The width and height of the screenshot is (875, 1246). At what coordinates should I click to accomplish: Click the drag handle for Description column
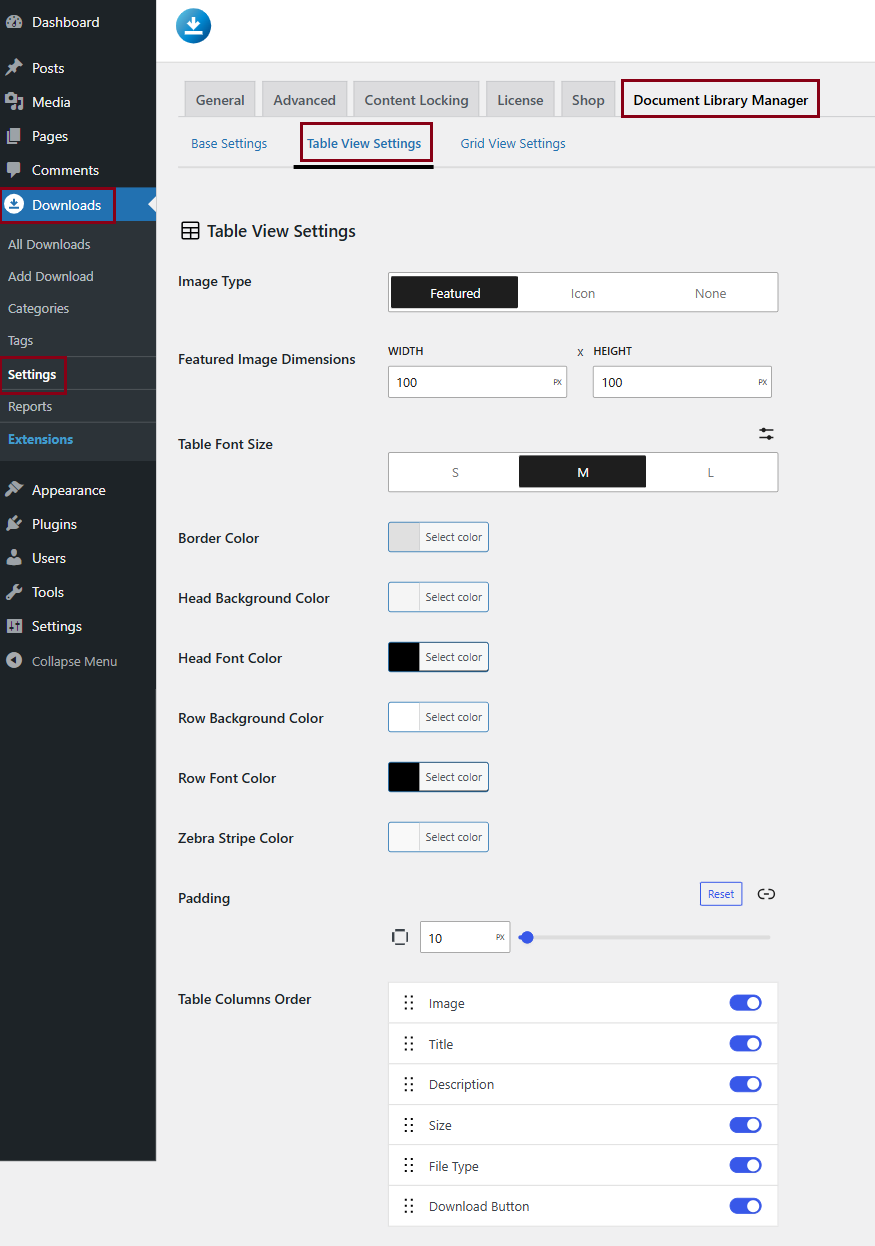408,1084
